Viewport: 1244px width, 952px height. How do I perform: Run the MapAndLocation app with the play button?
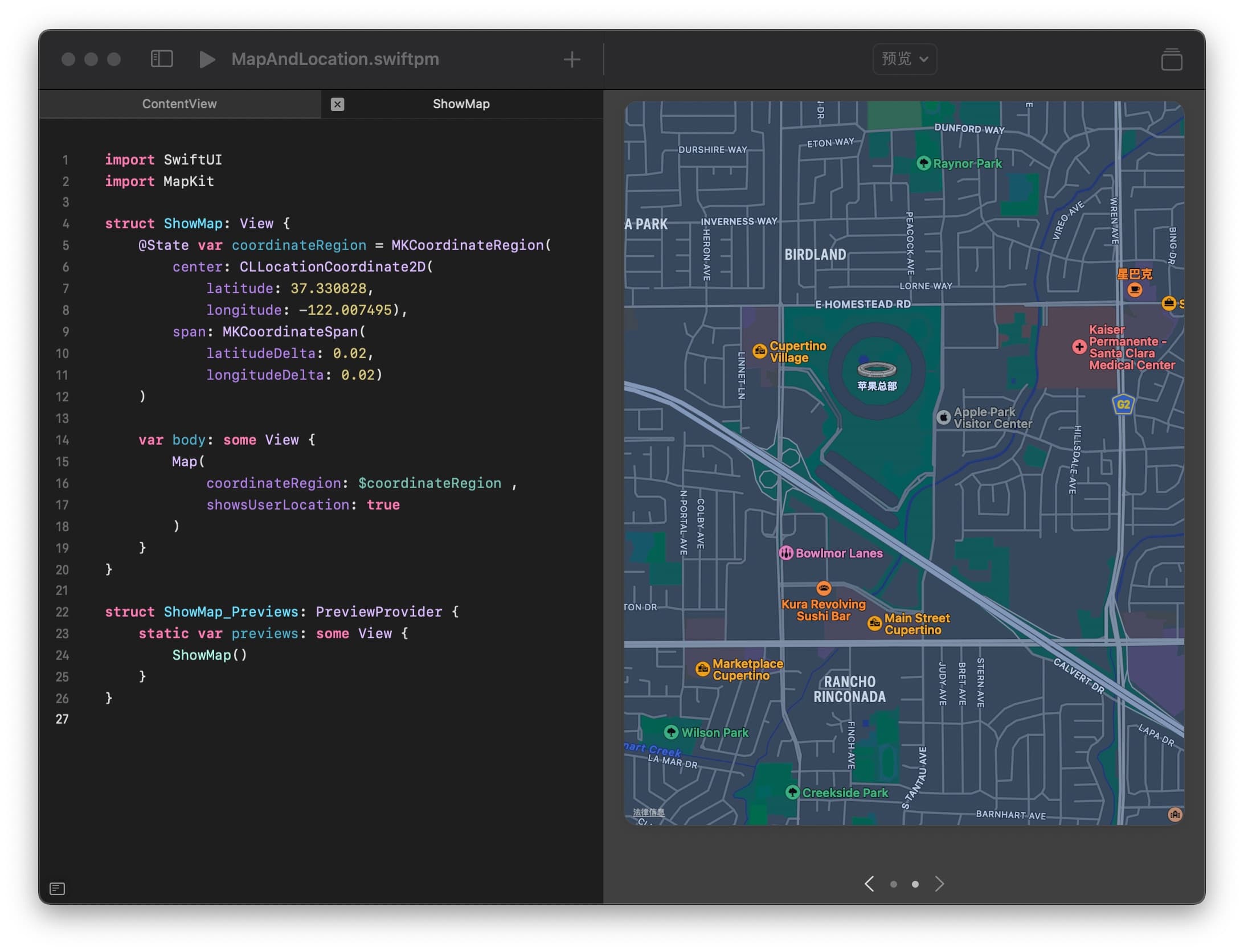pyautogui.click(x=207, y=59)
